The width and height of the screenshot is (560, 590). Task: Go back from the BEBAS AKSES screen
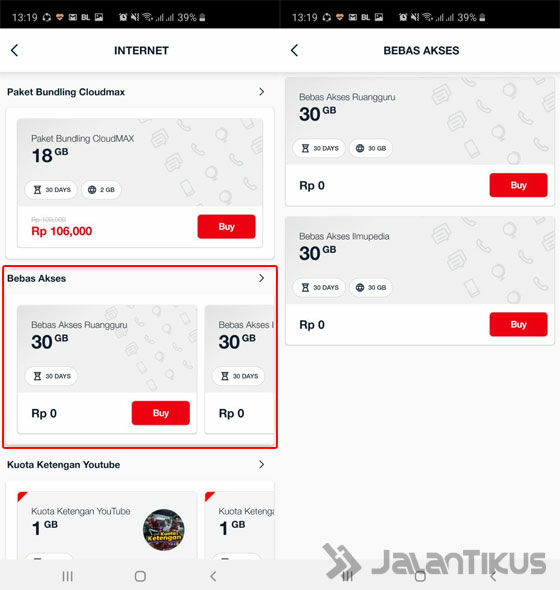[294, 50]
